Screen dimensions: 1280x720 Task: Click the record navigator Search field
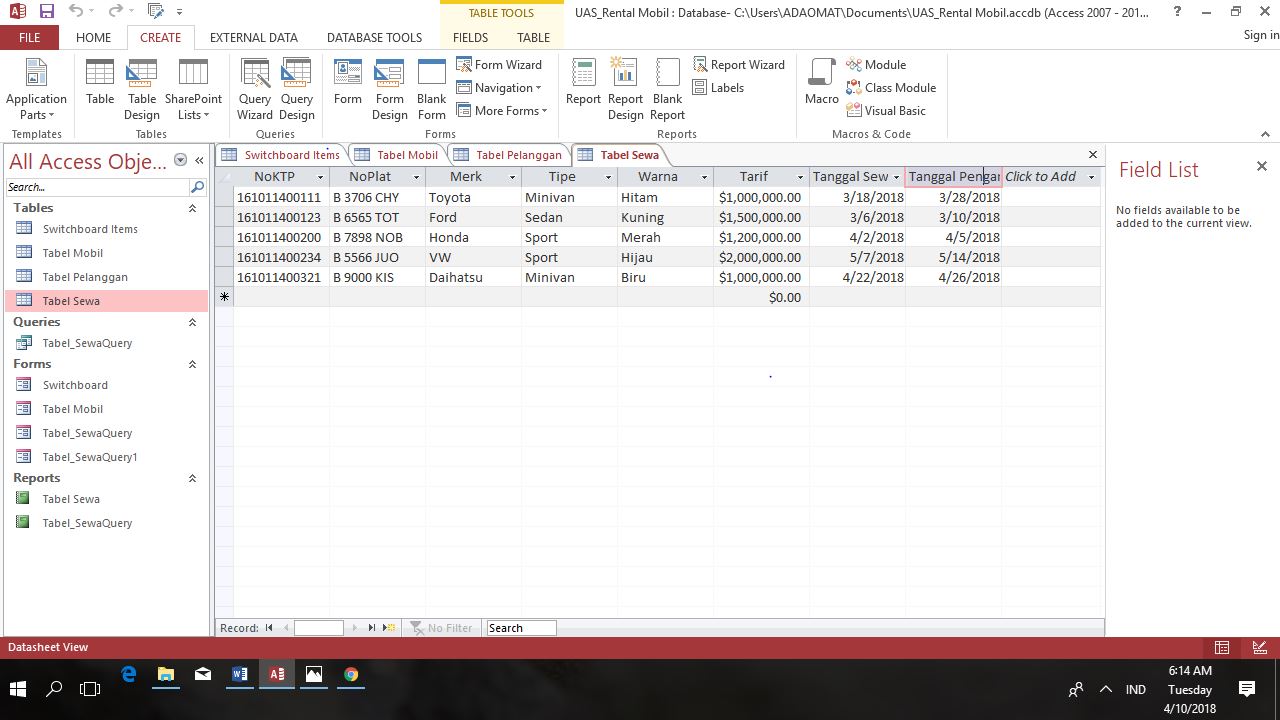(x=521, y=628)
